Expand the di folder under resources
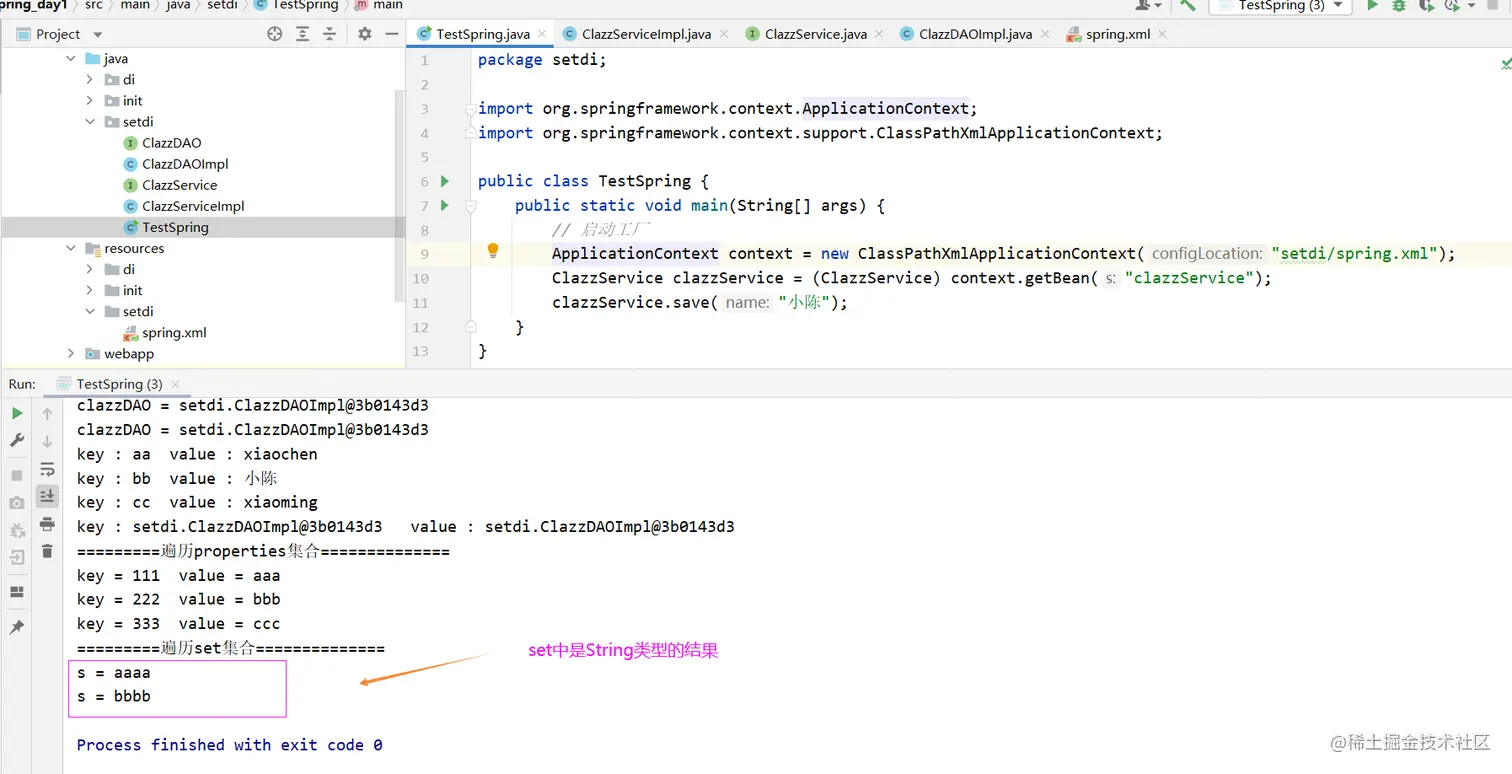 (x=90, y=269)
